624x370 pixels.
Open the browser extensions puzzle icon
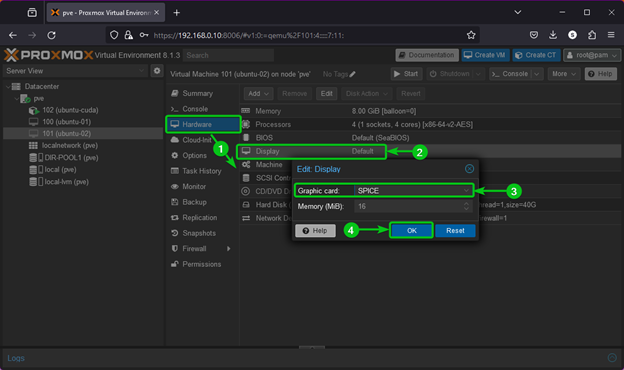[x=592, y=35]
